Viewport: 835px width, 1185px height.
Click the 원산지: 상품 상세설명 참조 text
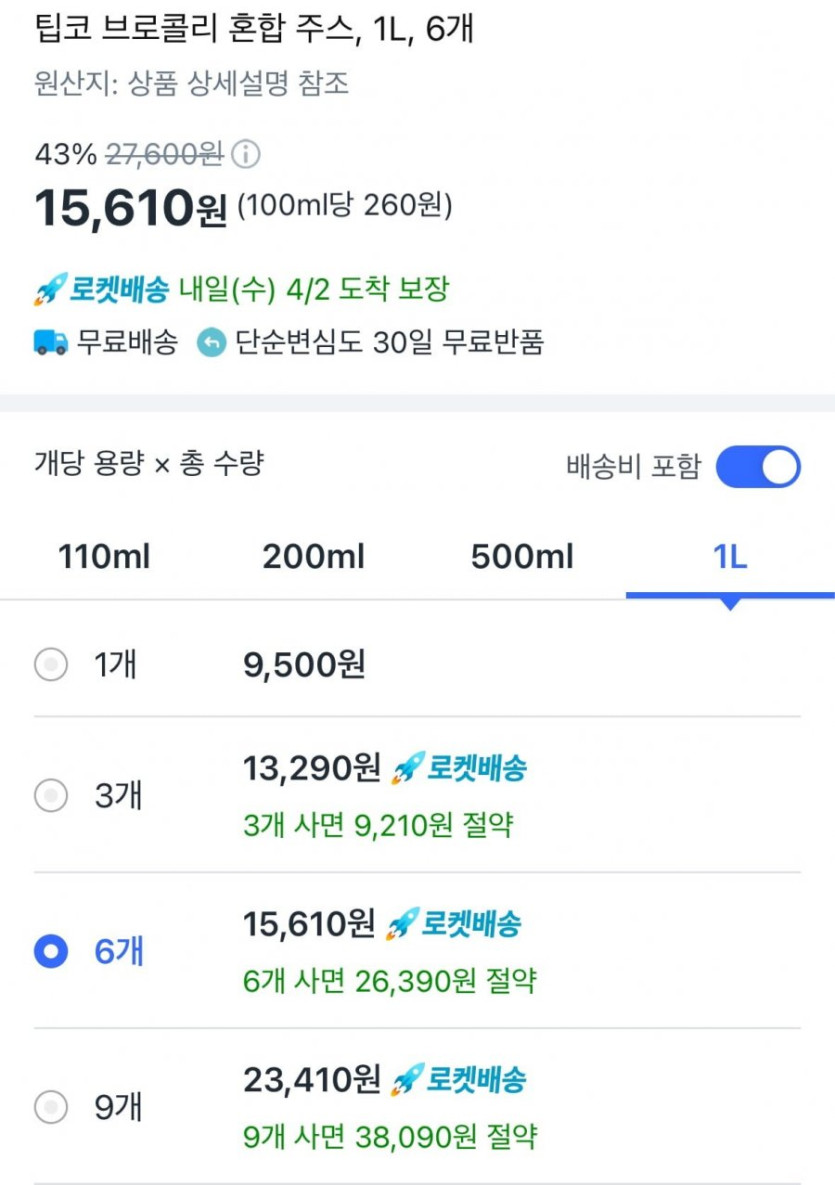coord(191,83)
